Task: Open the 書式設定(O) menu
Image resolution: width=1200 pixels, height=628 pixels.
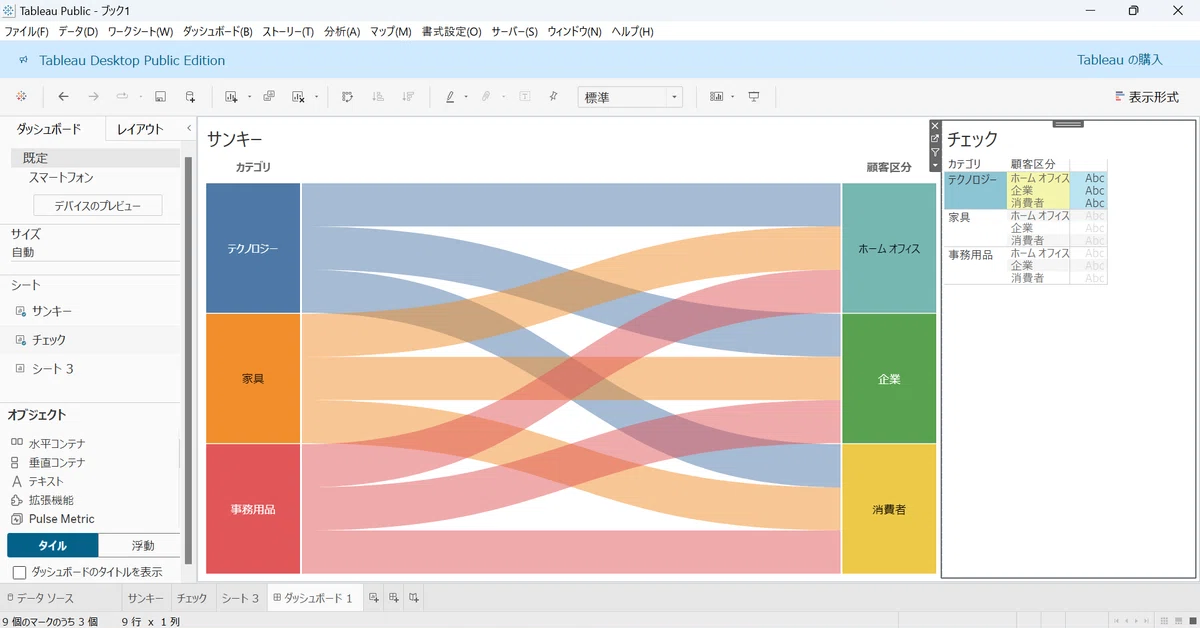Action: pyautogui.click(x=451, y=32)
